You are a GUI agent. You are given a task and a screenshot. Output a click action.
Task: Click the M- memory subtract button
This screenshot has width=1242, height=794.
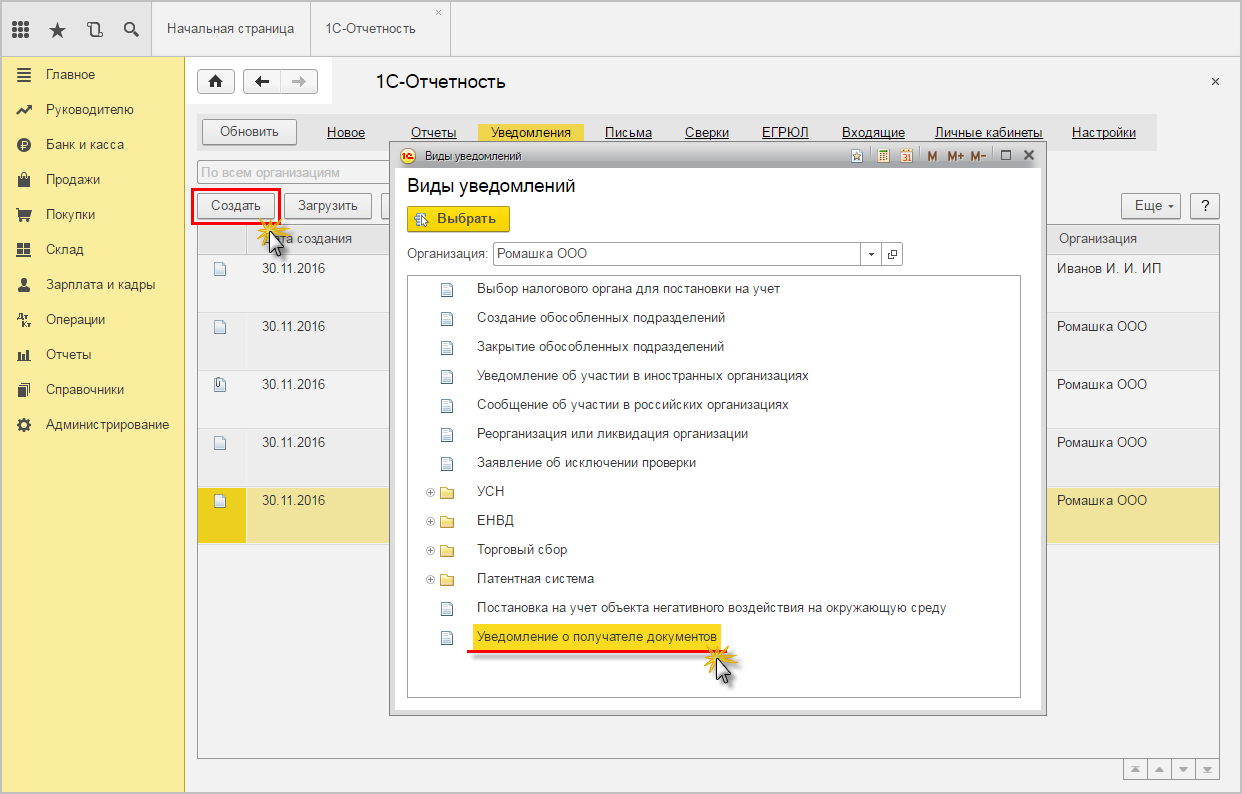[978, 156]
